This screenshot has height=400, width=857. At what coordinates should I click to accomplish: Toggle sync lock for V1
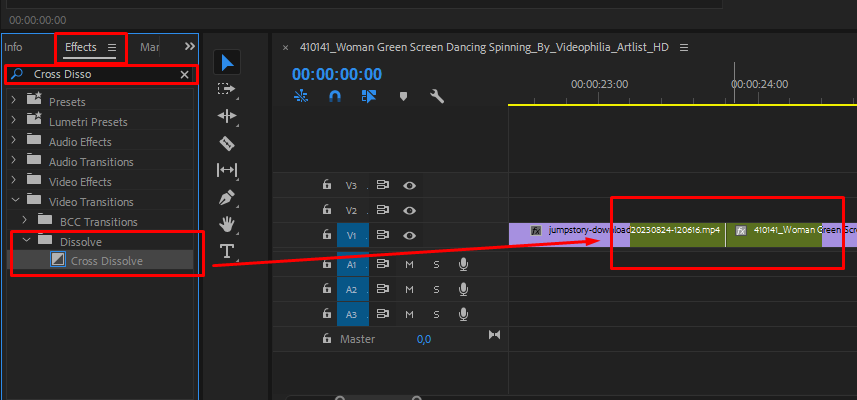383,235
